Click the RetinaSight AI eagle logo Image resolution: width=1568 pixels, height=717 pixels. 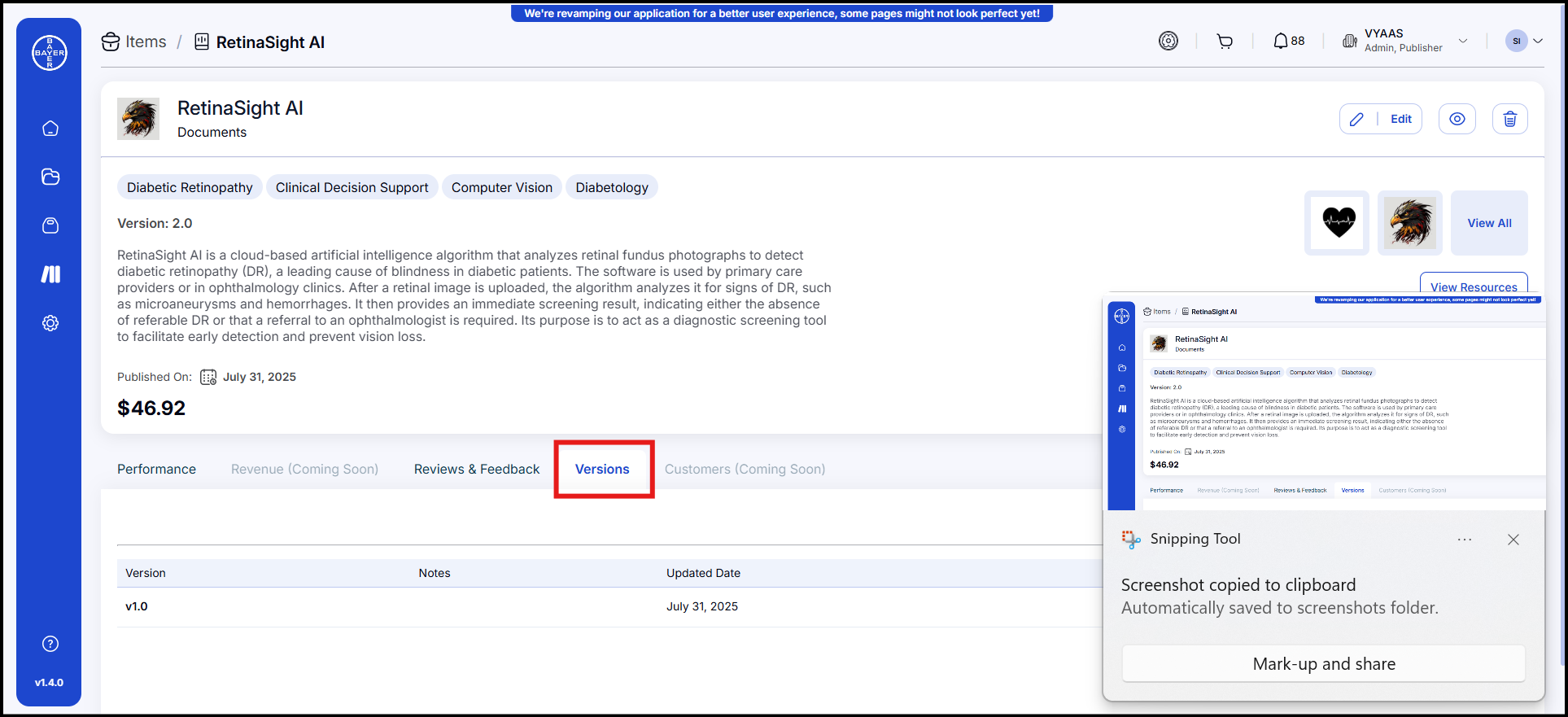coord(138,119)
